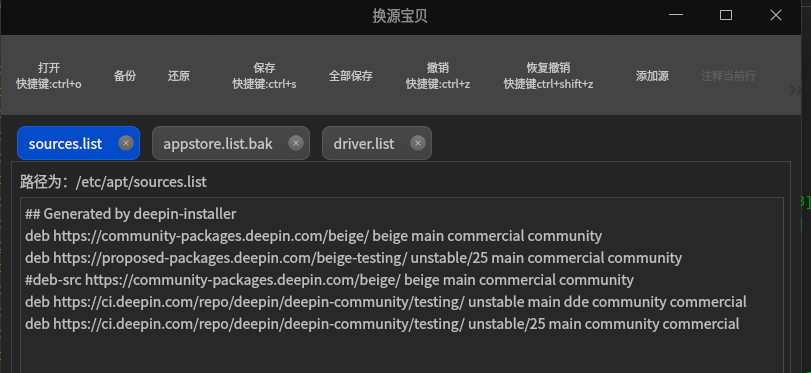Save the current file with 保存
The width and height of the screenshot is (811, 373).
point(264,76)
